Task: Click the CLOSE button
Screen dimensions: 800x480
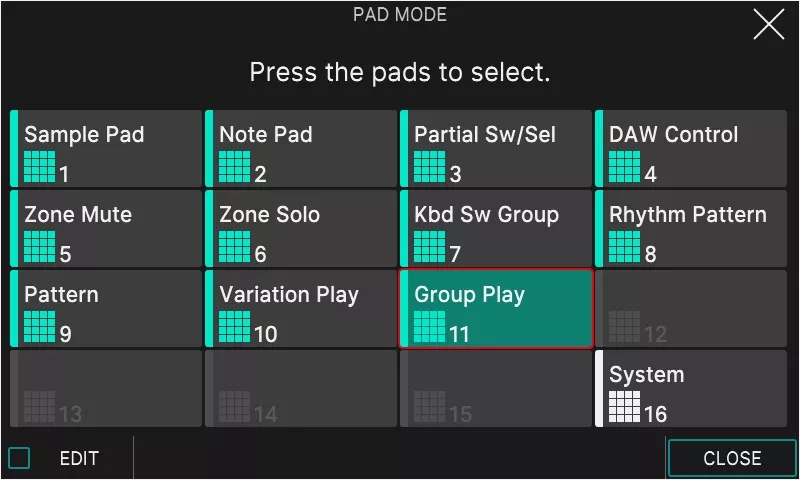Action: point(732,458)
